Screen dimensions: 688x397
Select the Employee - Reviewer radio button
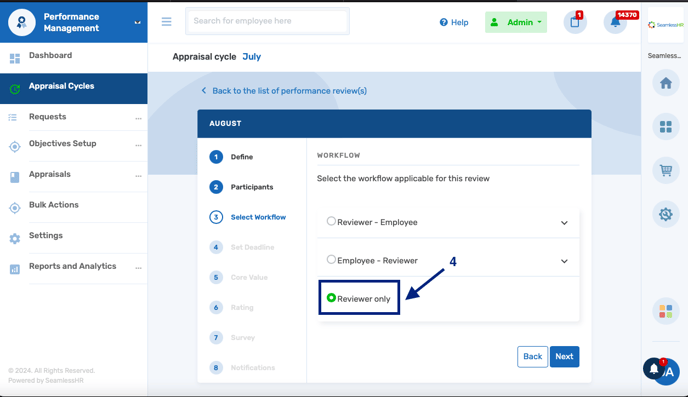click(331, 259)
